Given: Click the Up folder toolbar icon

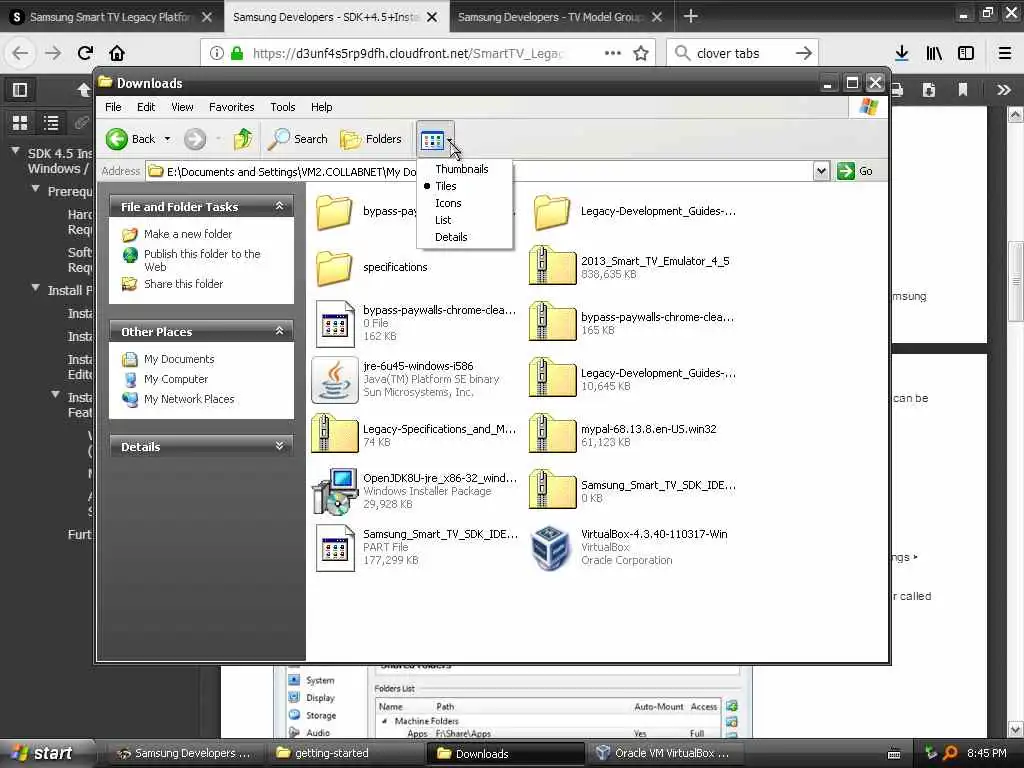Looking at the screenshot, I should pos(242,138).
